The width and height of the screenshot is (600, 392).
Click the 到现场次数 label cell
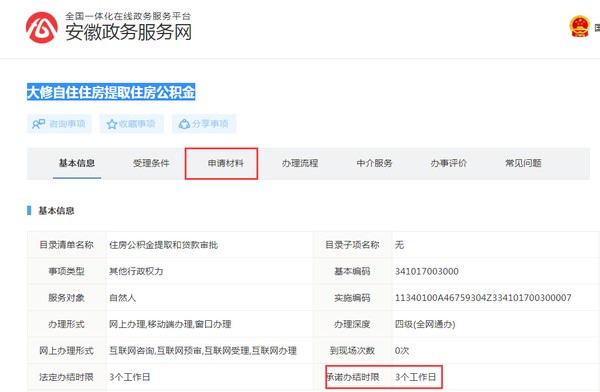(352, 351)
